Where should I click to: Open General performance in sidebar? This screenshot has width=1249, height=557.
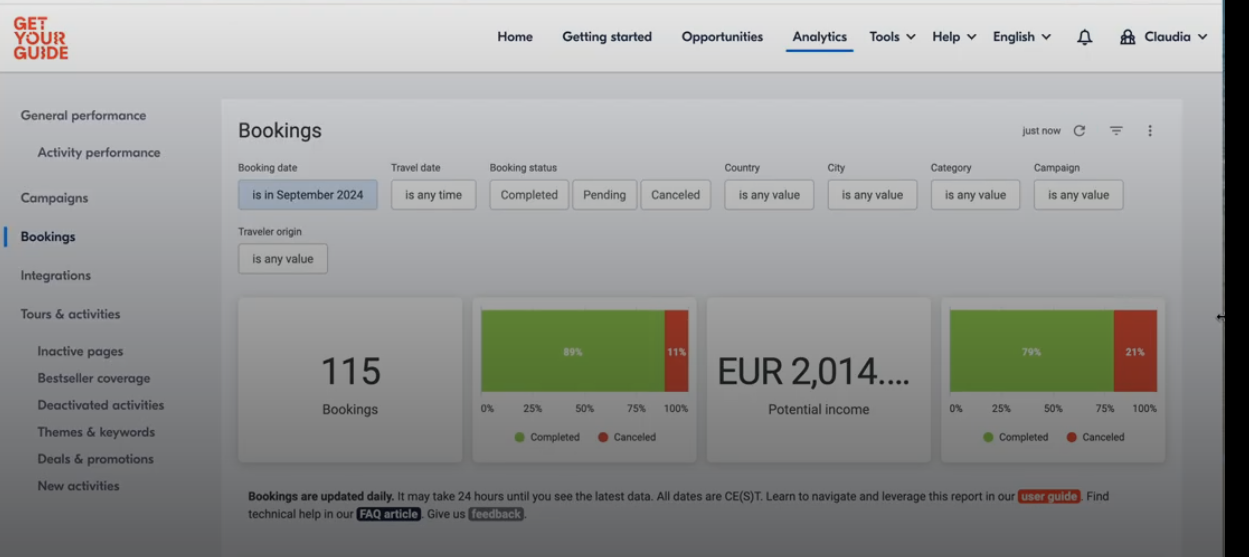(x=83, y=115)
